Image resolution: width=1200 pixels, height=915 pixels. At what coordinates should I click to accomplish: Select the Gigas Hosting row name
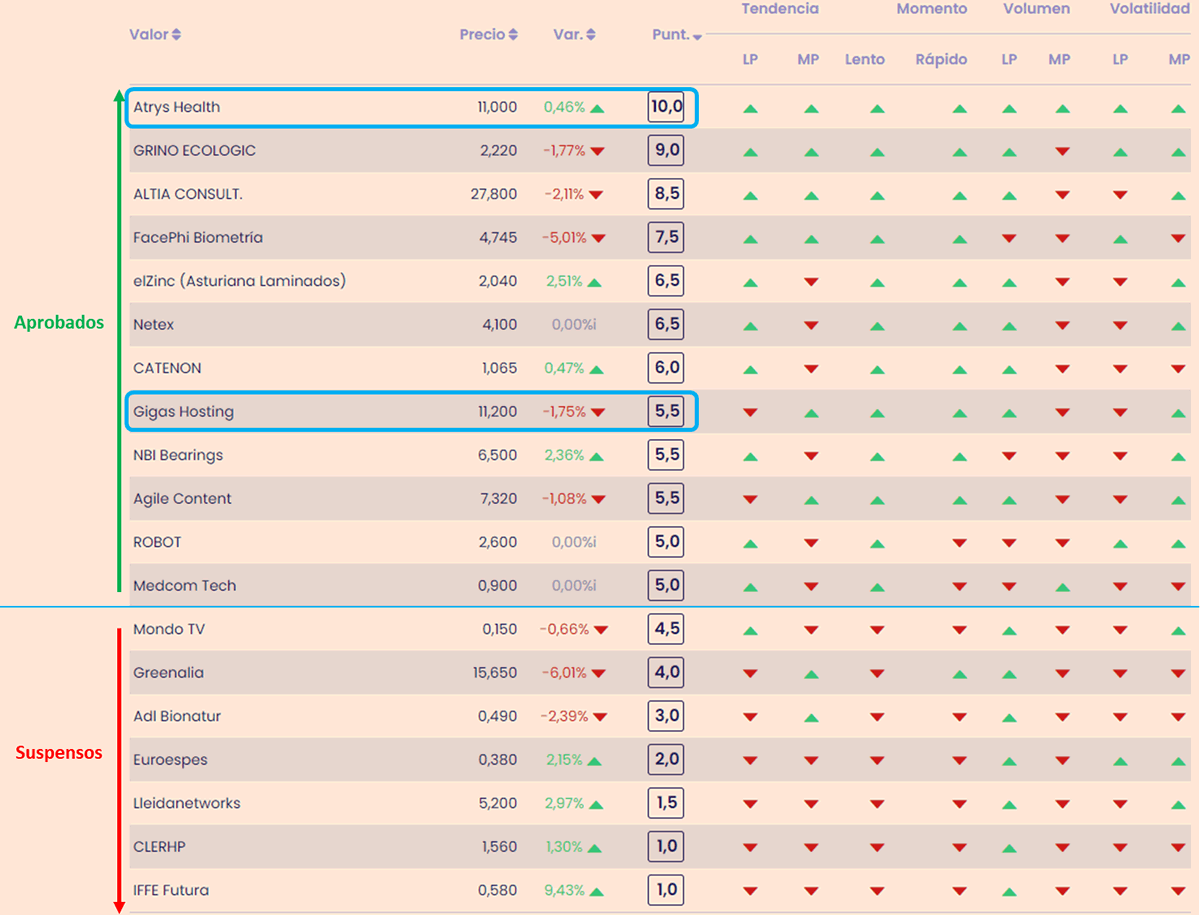pyautogui.click(x=183, y=412)
